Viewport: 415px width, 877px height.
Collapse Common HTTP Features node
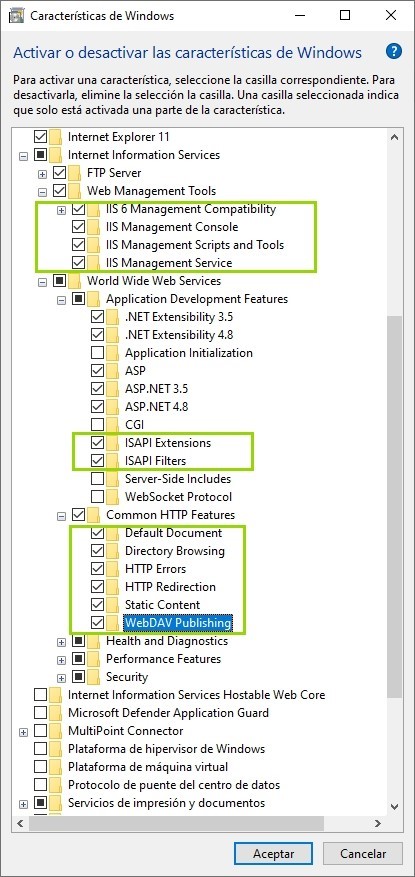[x=62, y=515]
